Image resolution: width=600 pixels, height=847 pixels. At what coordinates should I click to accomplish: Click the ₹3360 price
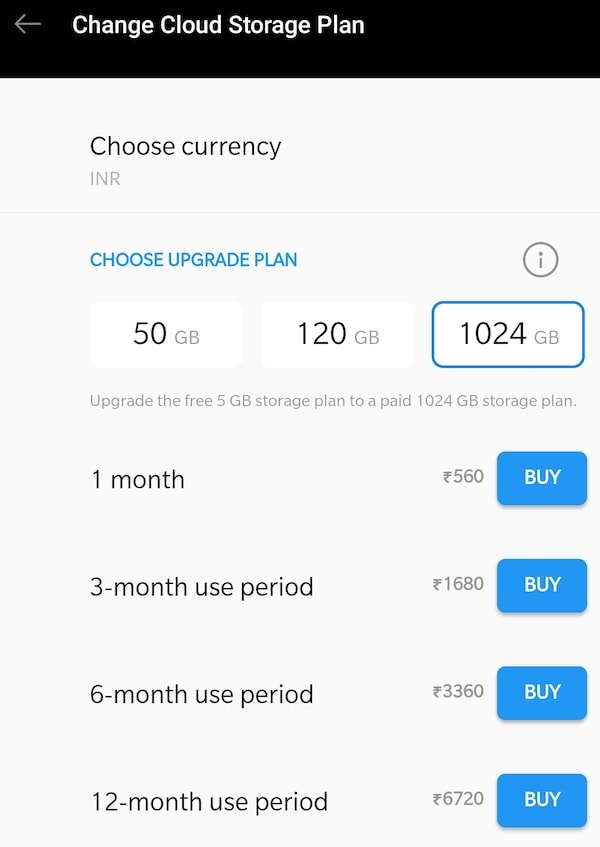pos(458,691)
